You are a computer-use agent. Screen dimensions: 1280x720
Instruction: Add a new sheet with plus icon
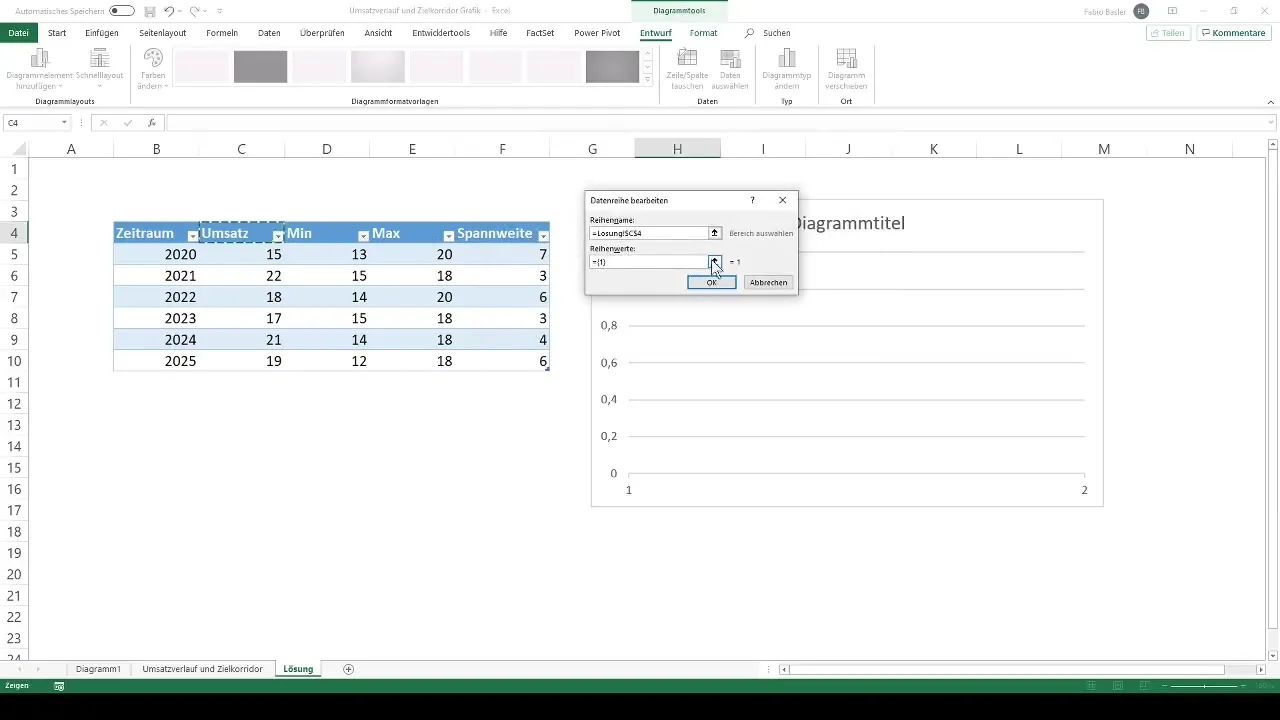pyautogui.click(x=348, y=669)
